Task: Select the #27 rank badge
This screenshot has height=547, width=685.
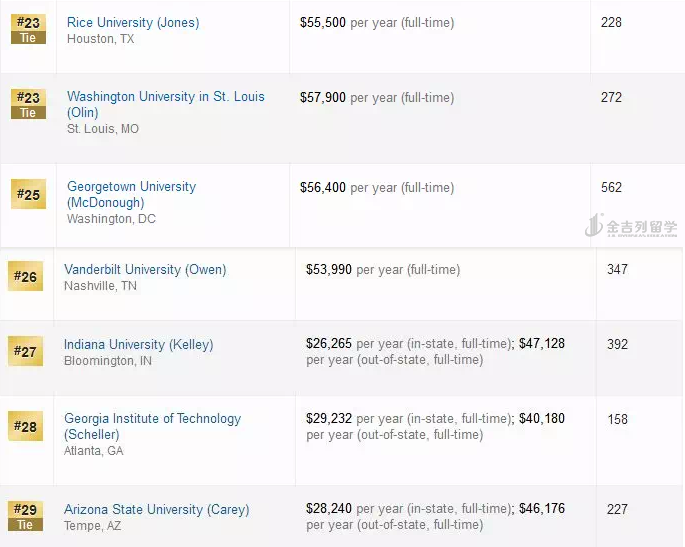Action: (x=25, y=351)
